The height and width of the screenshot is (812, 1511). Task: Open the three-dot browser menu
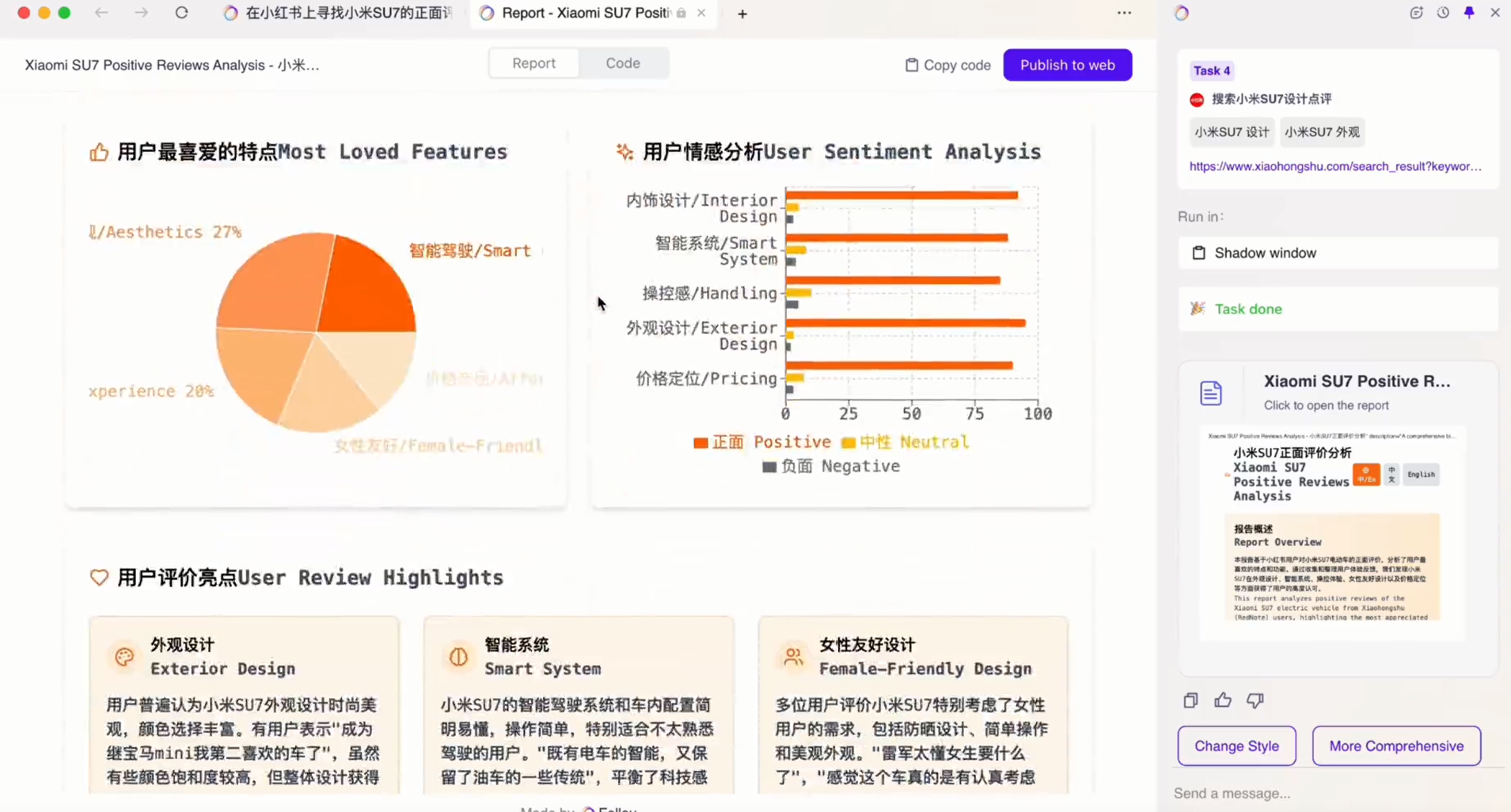pyautogui.click(x=1124, y=13)
